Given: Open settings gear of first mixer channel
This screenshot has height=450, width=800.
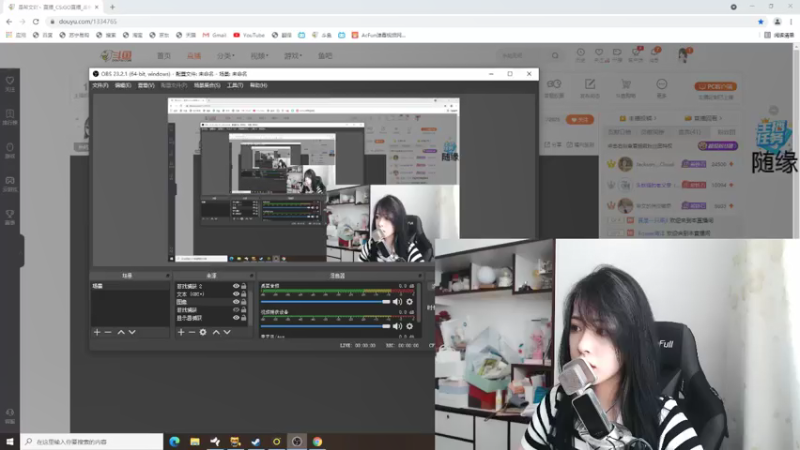Looking at the screenshot, I should click(x=409, y=302).
